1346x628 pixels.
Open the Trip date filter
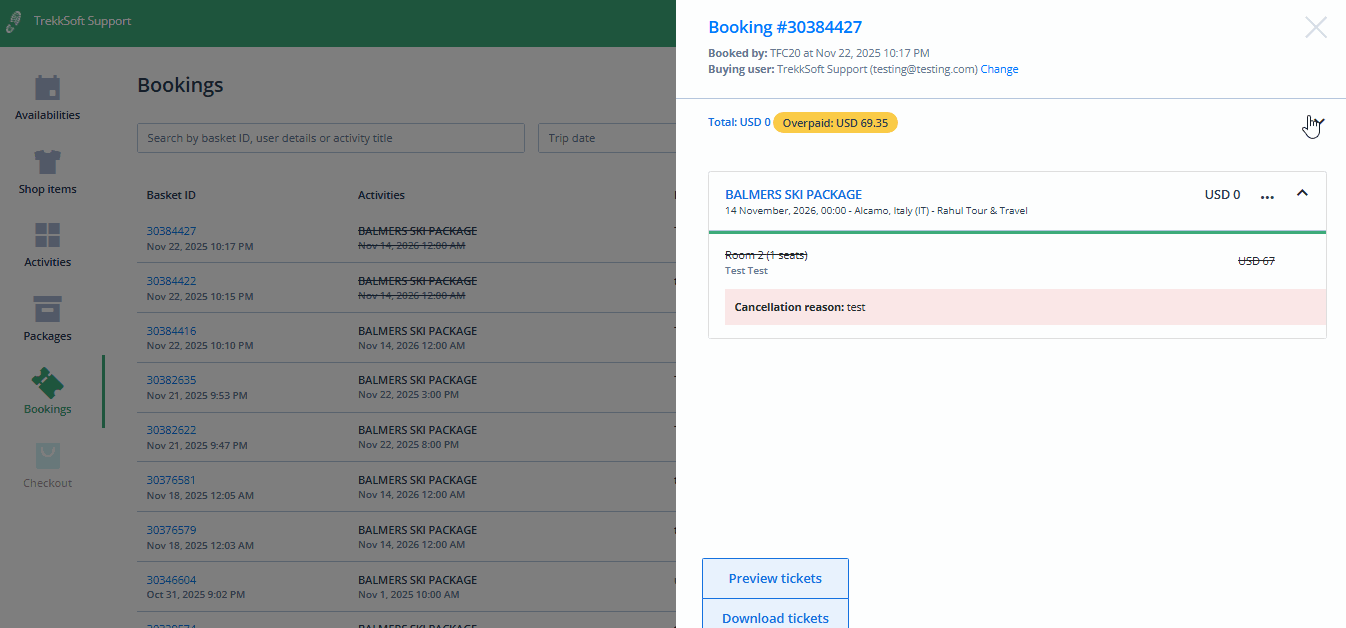pos(606,138)
